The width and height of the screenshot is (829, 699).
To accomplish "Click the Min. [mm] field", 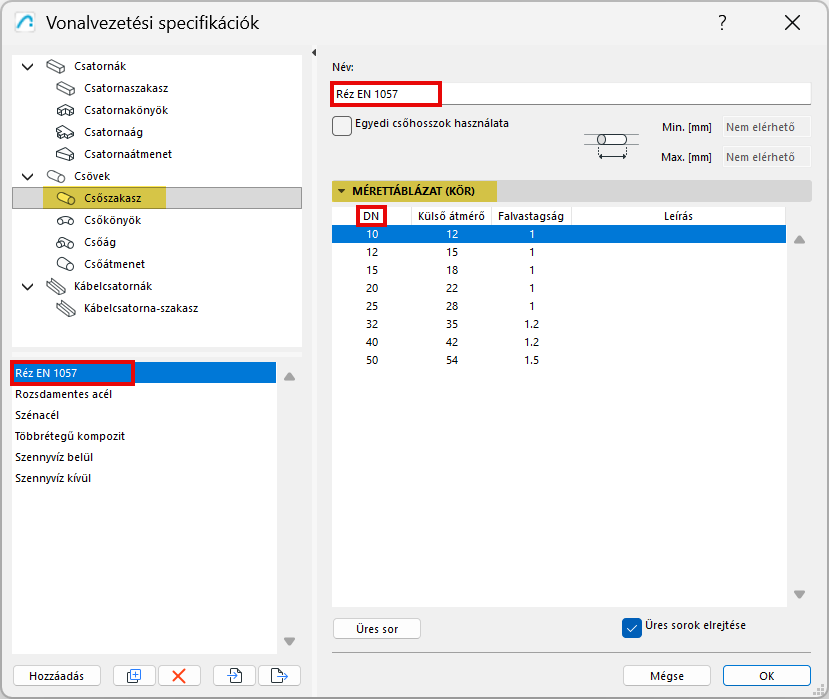I will click(767, 127).
